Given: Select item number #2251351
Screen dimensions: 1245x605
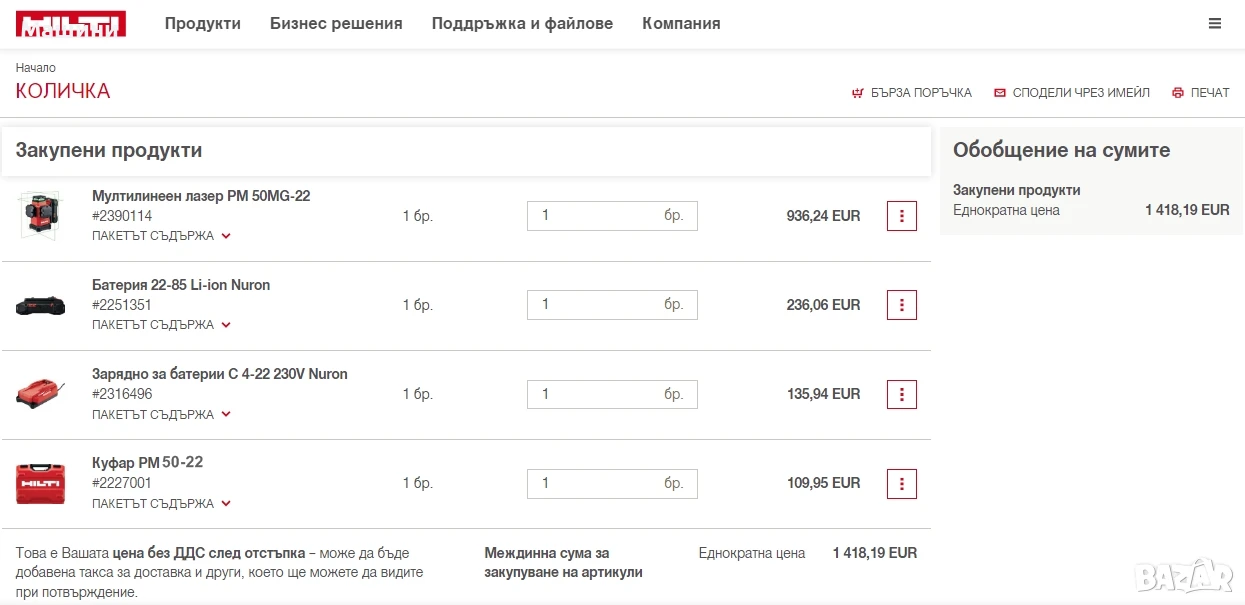Looking at the screenshot, I should (122, 305).
